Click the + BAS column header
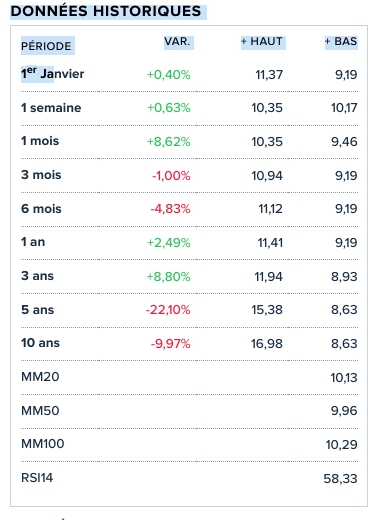Viewport: 384px width, 520px height. click(x=341, y=42)
